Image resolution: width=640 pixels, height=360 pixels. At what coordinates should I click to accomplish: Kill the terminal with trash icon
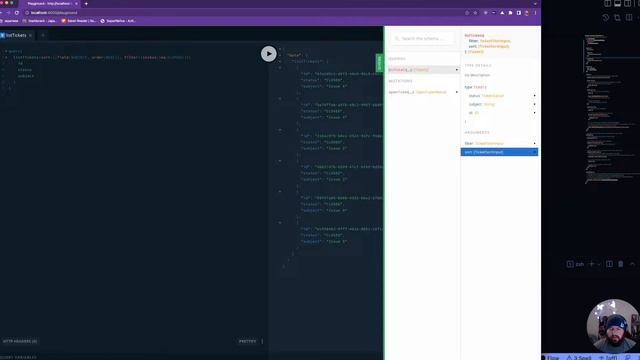click(620, 264)
